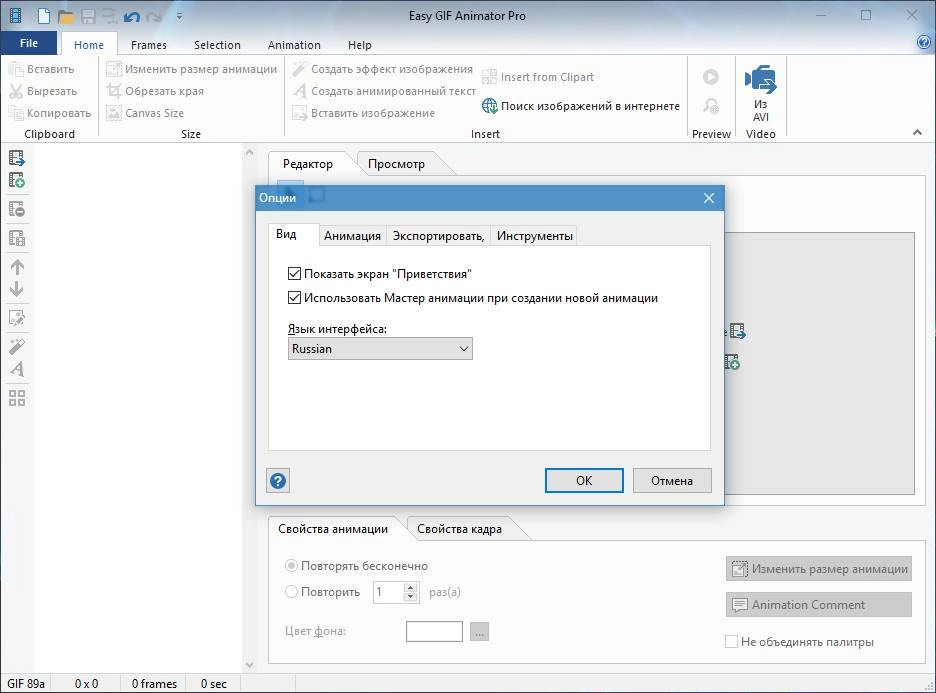
Task: Click Insert from Clipart
Action: [x=538, y=77]
